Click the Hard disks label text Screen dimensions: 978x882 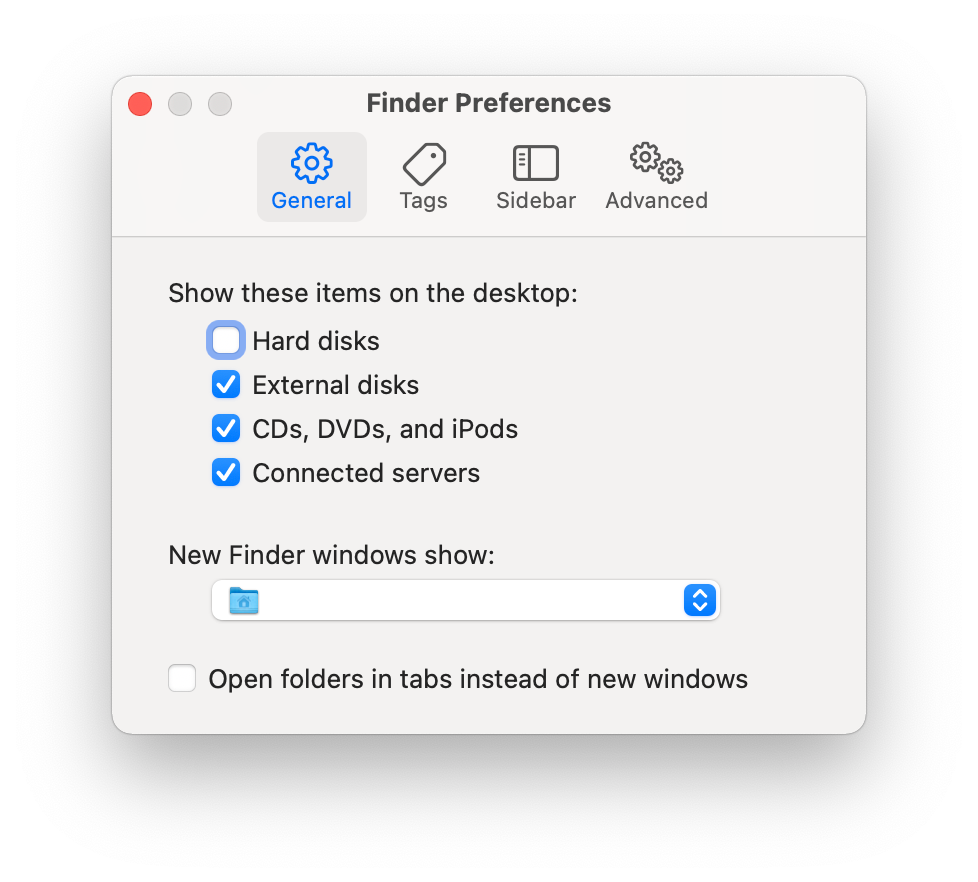pyautogui.click(x=316, y=341)
